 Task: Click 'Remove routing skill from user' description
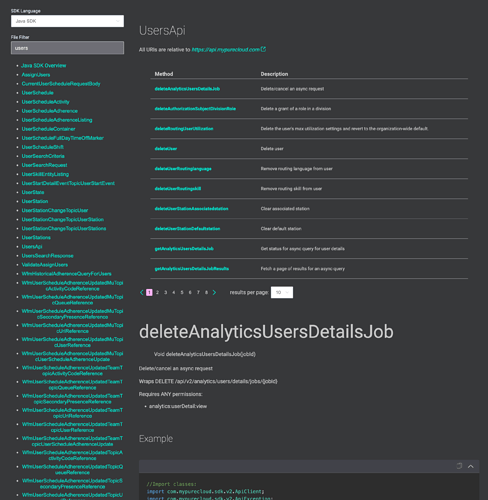tap(291, 189)
